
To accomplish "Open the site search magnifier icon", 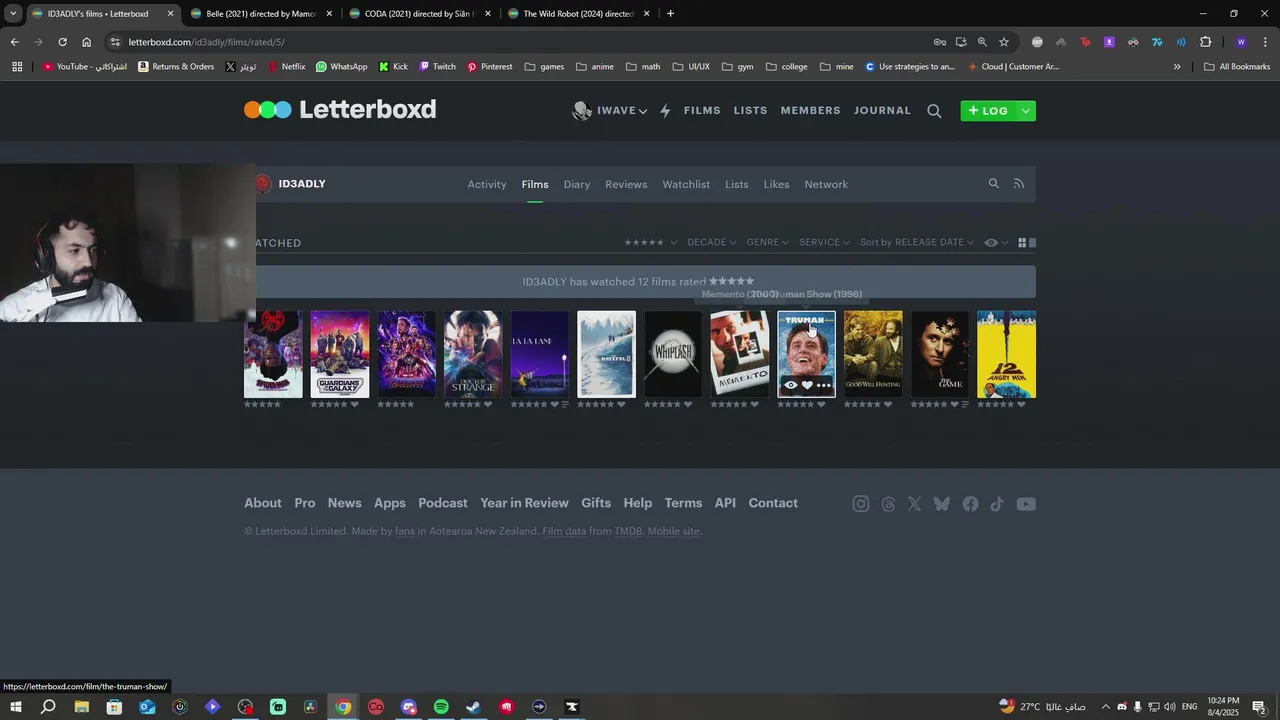I will [934, 111].
